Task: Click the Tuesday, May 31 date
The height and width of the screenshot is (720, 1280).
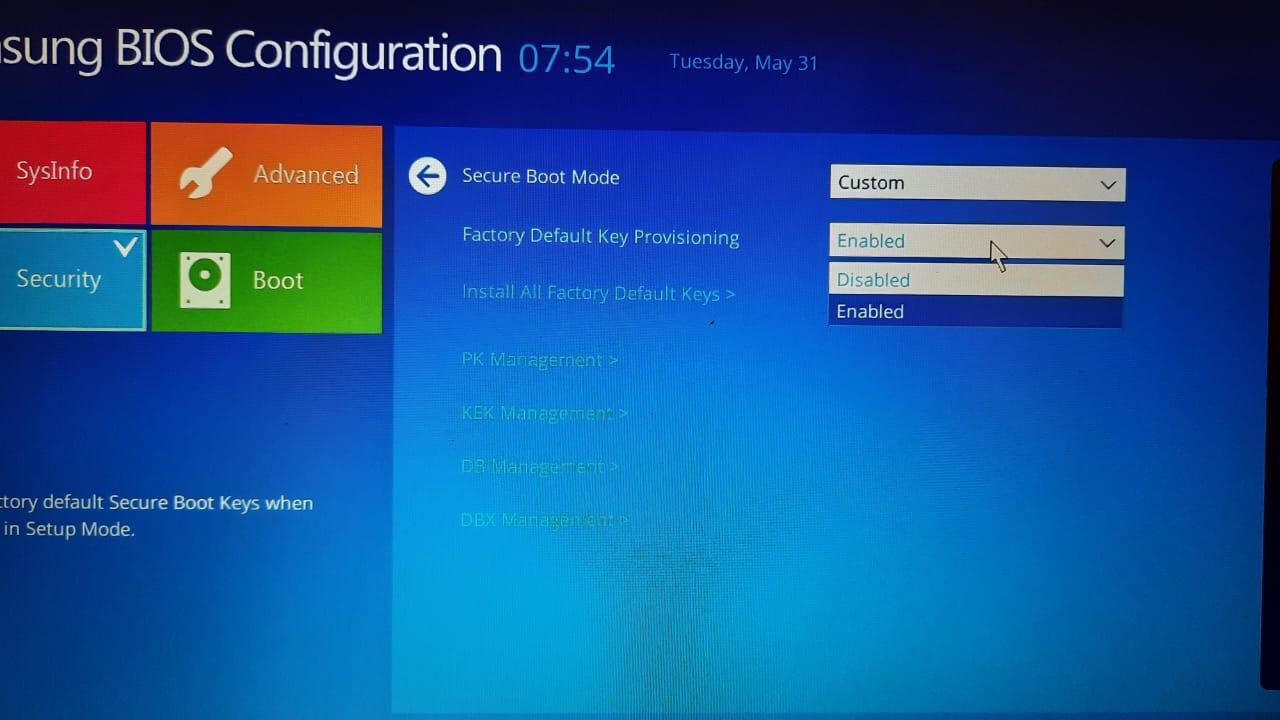Action: pos(743,62)
